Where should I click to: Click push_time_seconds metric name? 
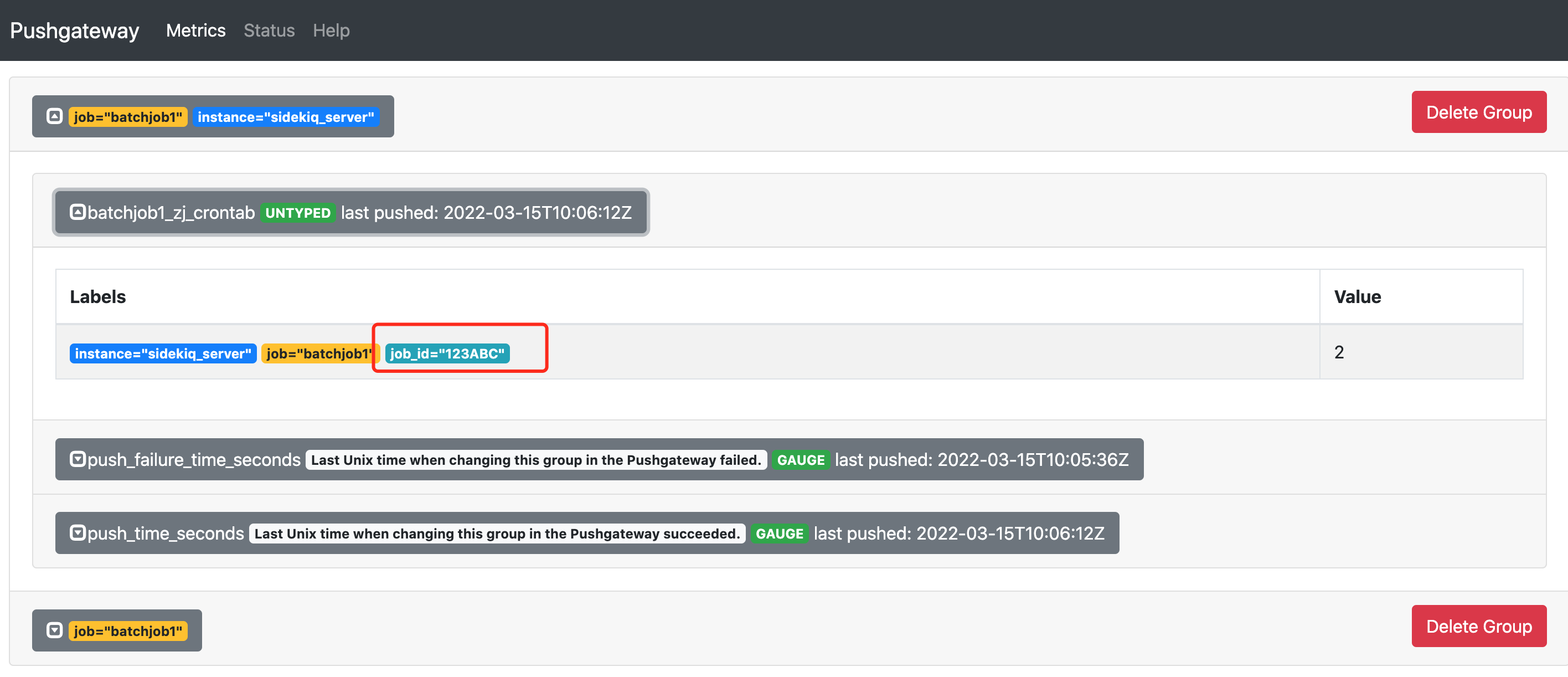[166, 534]
